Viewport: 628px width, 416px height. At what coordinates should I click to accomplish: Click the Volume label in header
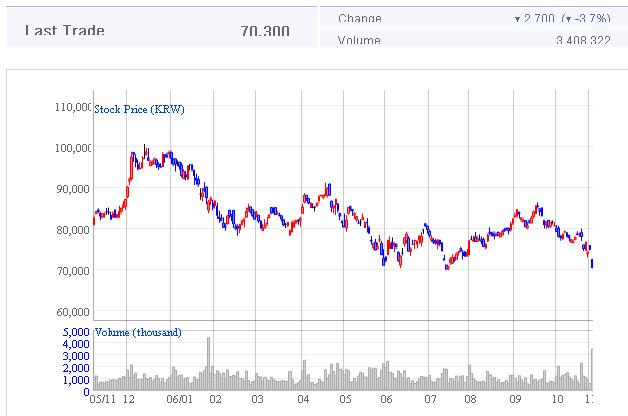tap(360, 41)
